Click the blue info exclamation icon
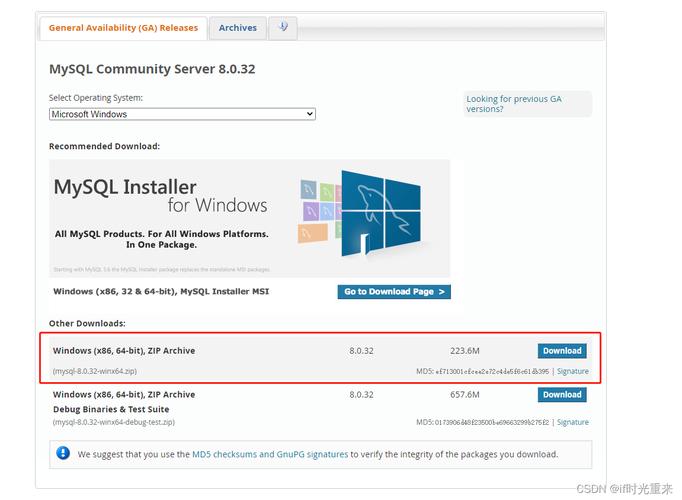 tap(63, 453)
